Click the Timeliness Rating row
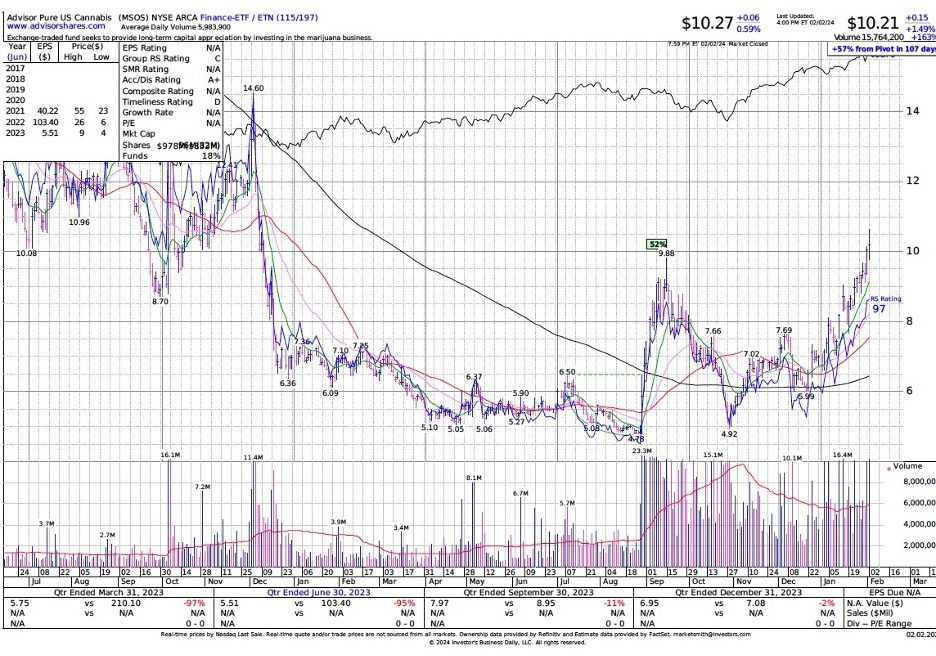The width and height of the screenshot is (936, 656). pos(171,102)
